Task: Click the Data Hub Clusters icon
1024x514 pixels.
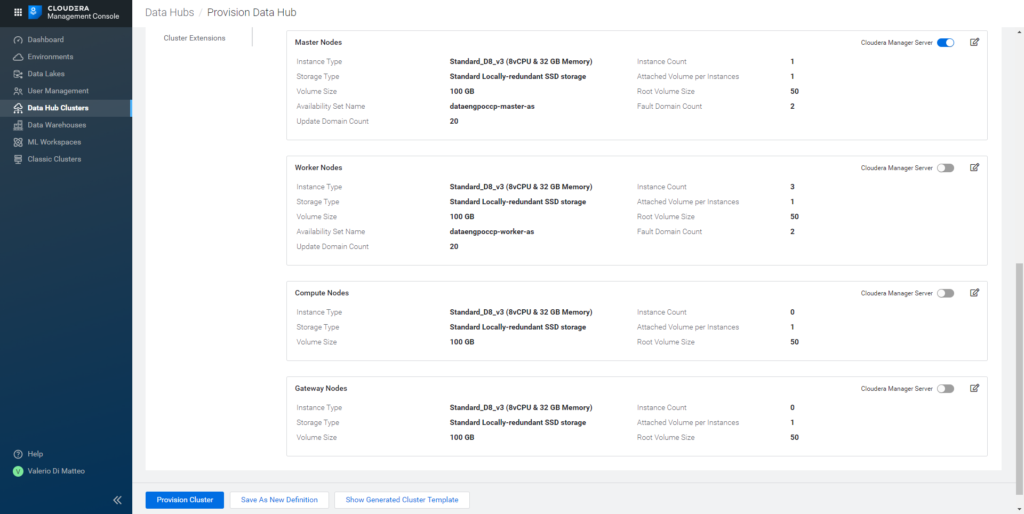Action: pyautogui.click(x=18, y=108)
